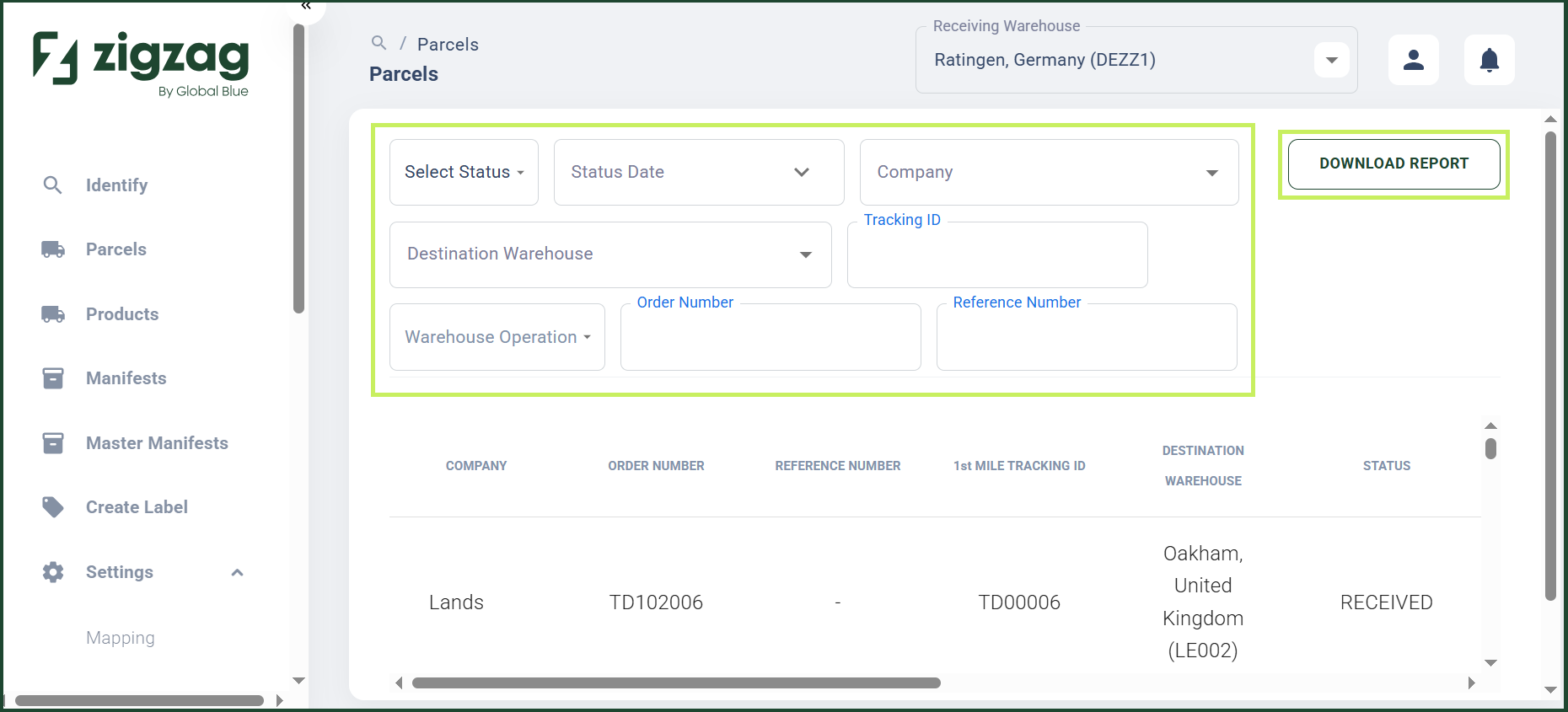
Task: Sort by the DESTINATION WAREHOUSE column header
Action: [1203, 466]
